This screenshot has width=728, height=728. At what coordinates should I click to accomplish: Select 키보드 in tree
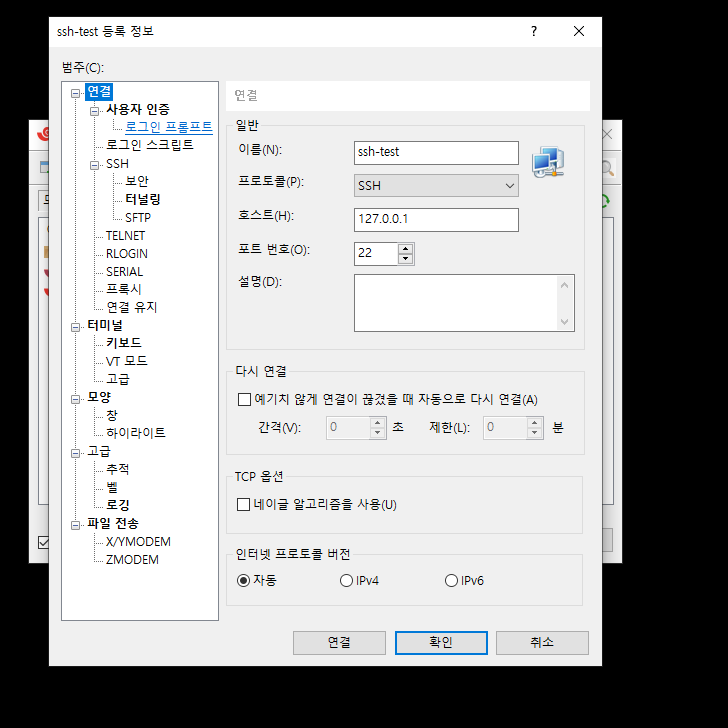click(x=124, y=343)
